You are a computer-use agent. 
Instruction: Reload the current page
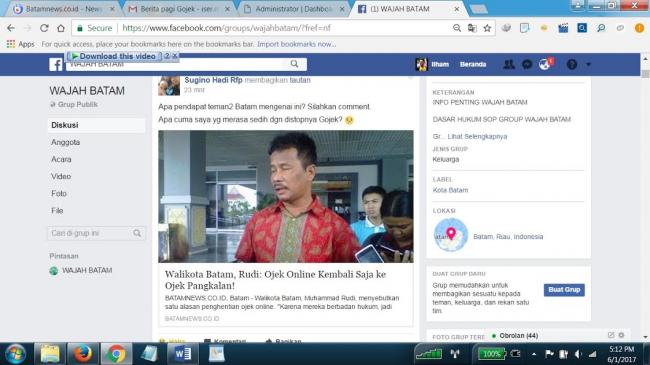(x=44, y=28)
